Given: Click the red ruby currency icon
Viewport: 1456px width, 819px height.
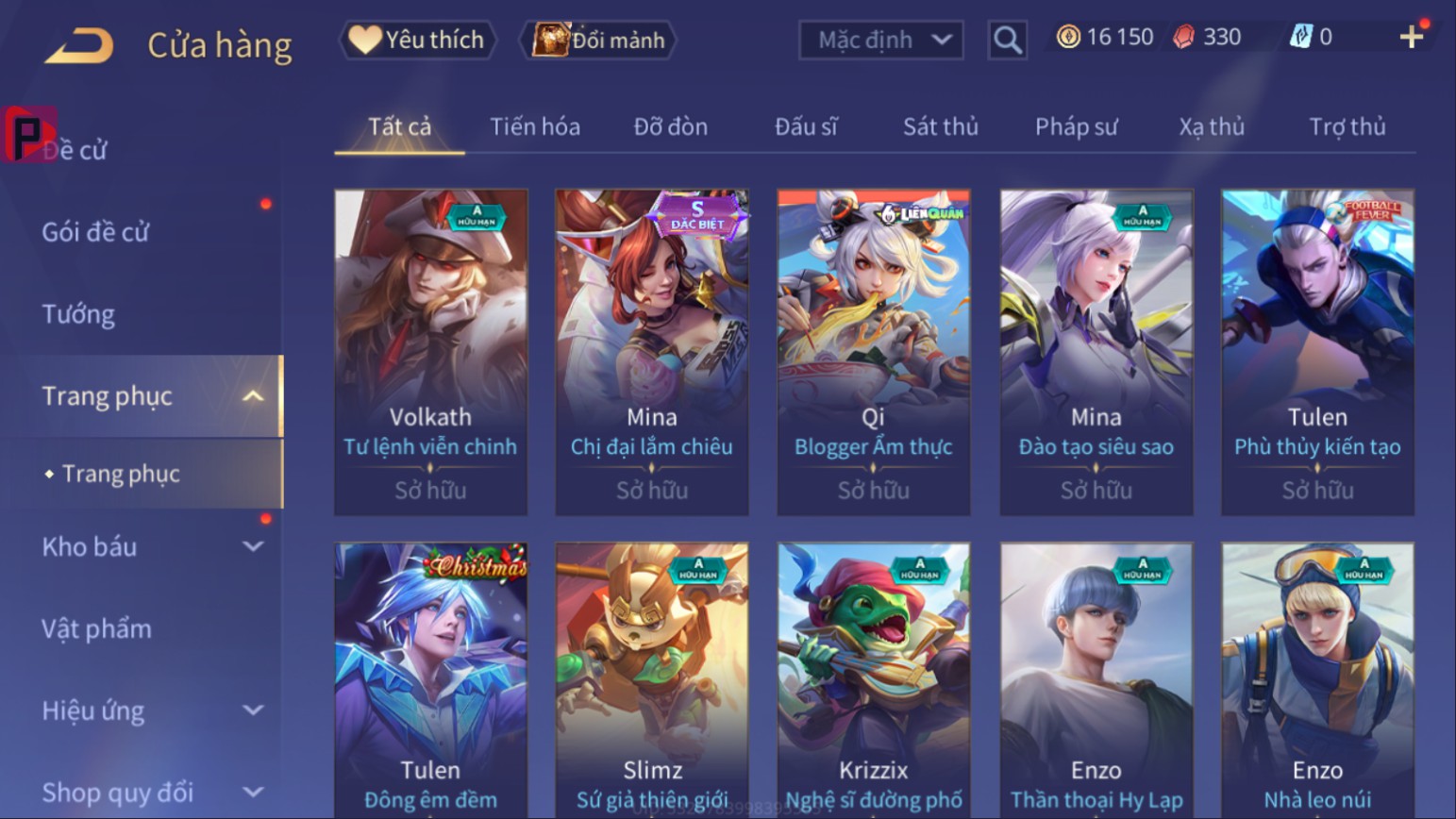Looking at the screenshot, I should 1183,37.
